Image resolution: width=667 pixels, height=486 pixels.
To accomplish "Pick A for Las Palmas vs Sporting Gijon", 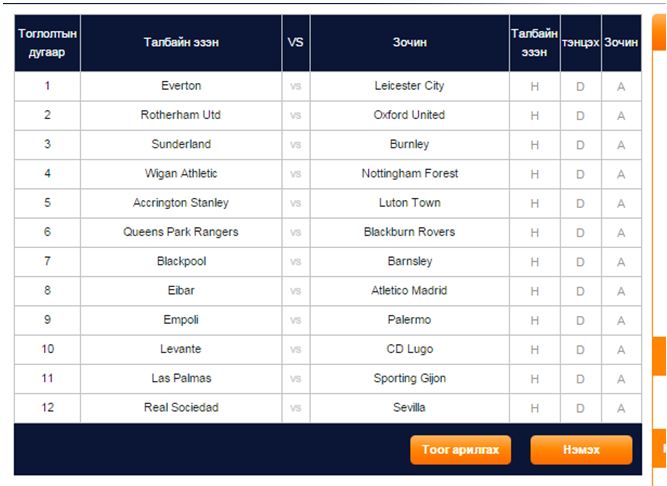I will tap(621, 379).
